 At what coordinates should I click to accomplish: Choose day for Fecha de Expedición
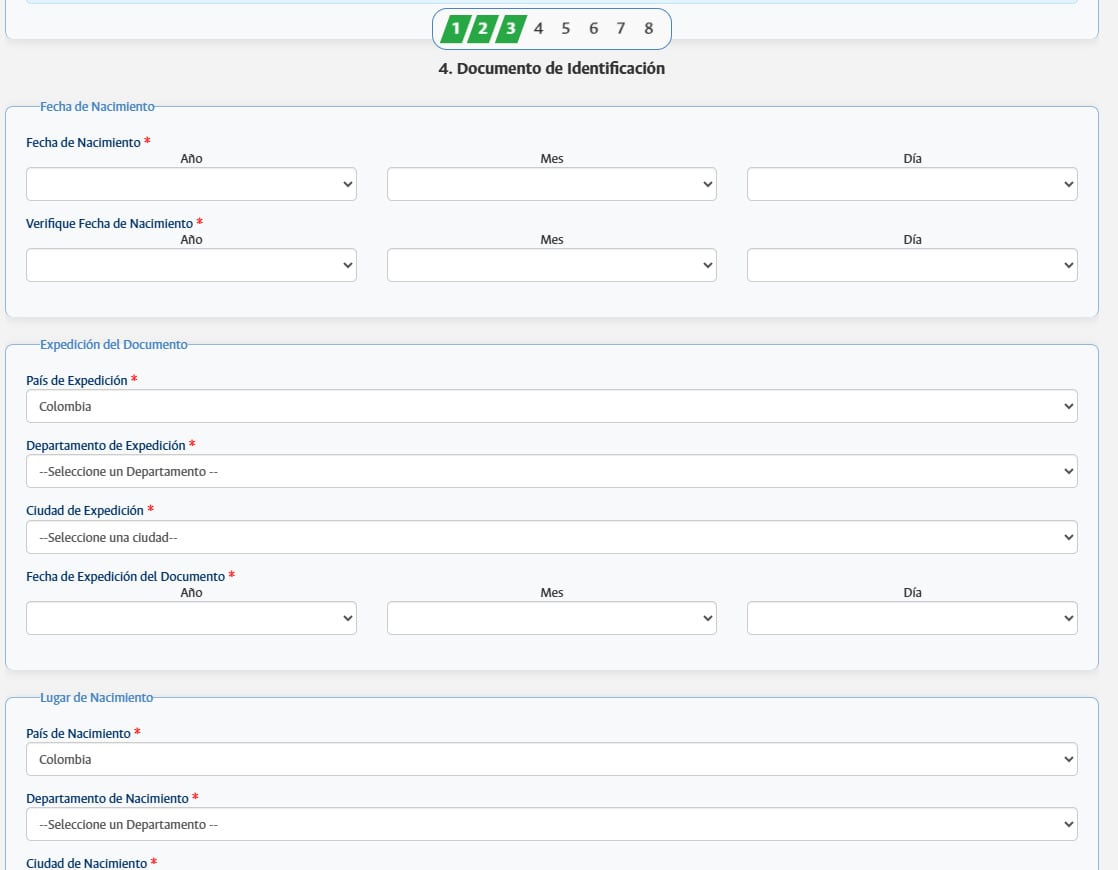911,618
